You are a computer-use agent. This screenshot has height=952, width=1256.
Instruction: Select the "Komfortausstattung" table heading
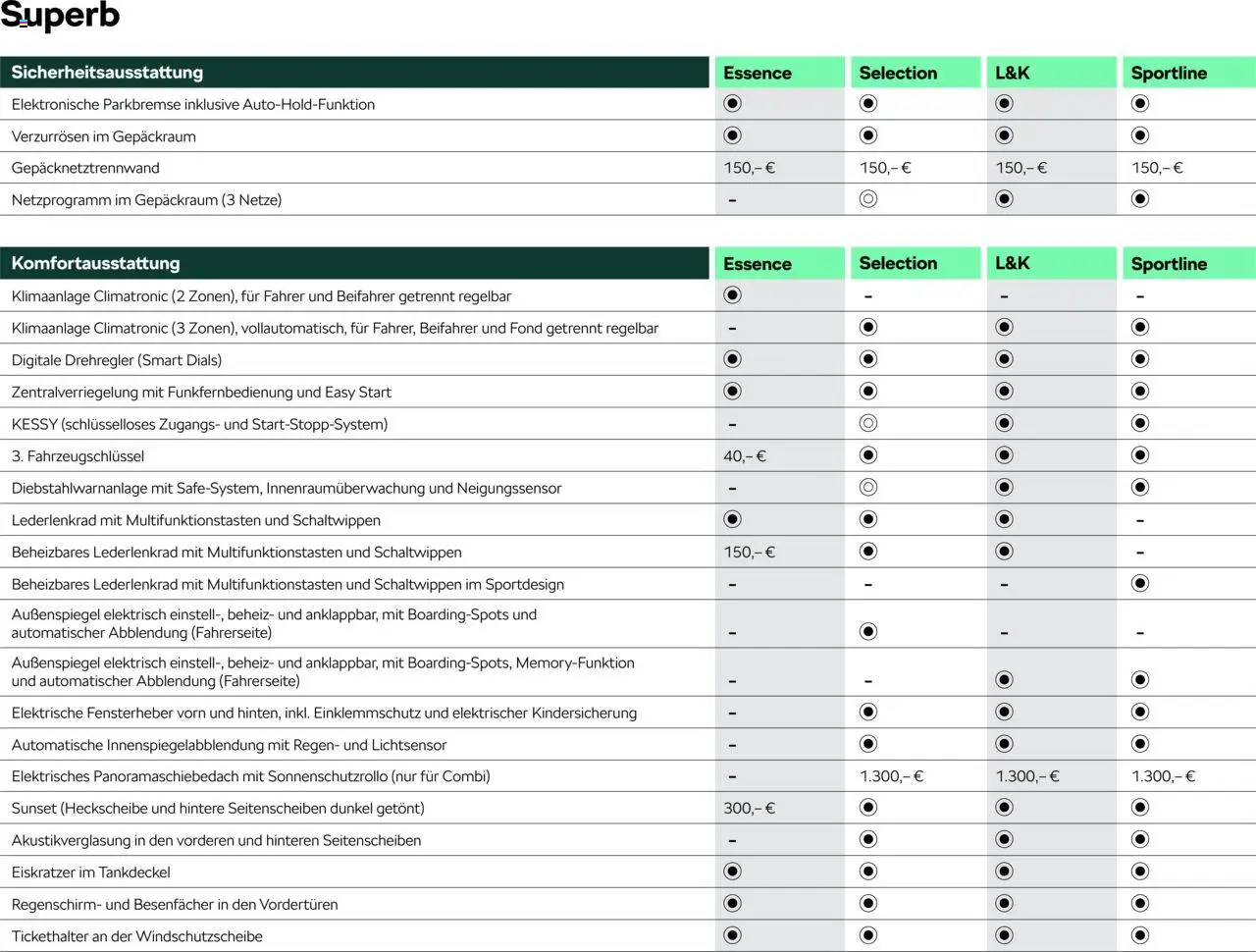coord(95,263)
